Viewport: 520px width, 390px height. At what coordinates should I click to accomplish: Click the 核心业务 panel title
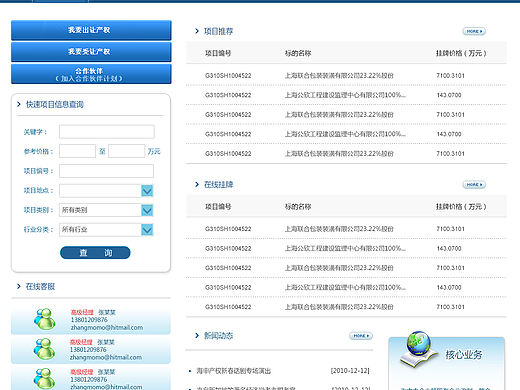[x=464, y=355]
